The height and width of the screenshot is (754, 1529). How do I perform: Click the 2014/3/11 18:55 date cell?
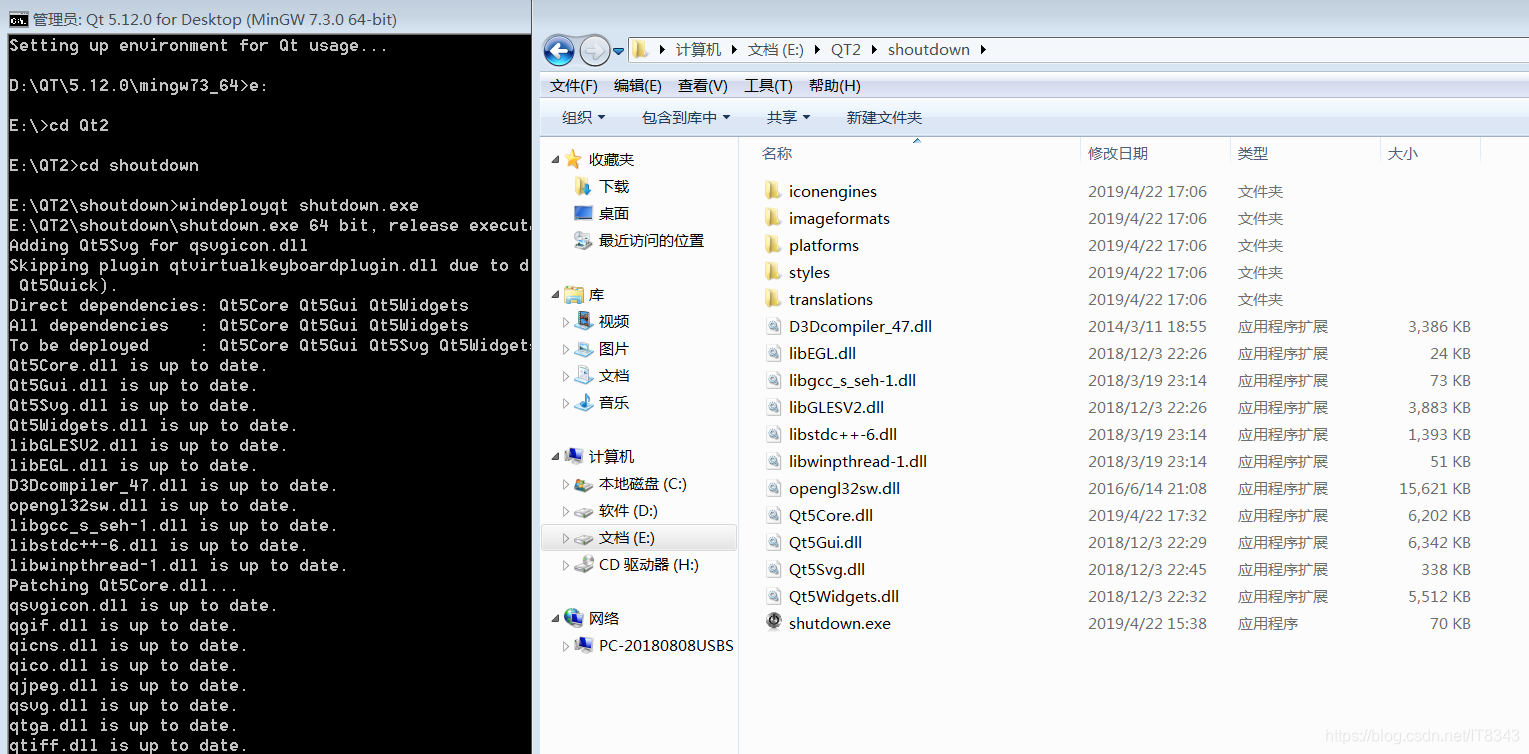[x=1147, y=326]
